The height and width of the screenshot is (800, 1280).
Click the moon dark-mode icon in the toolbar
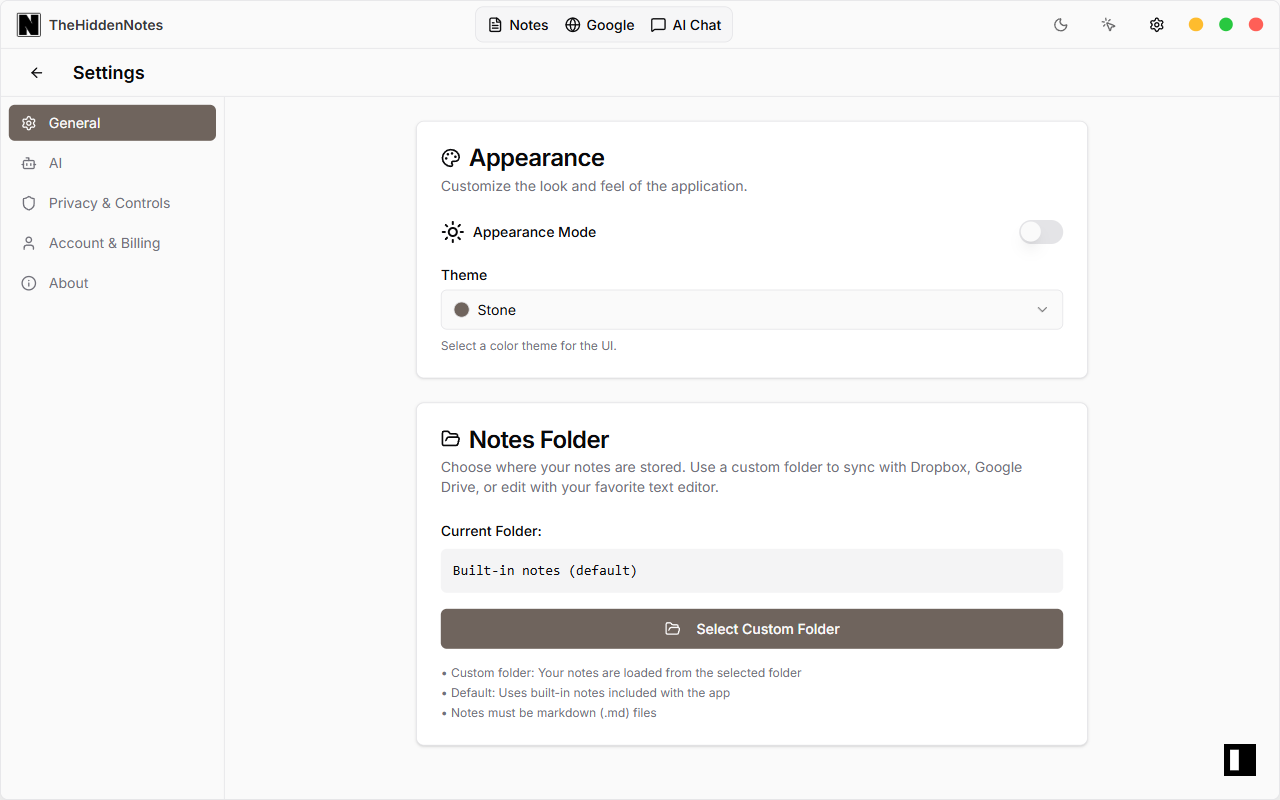(x=1060, y=24)
